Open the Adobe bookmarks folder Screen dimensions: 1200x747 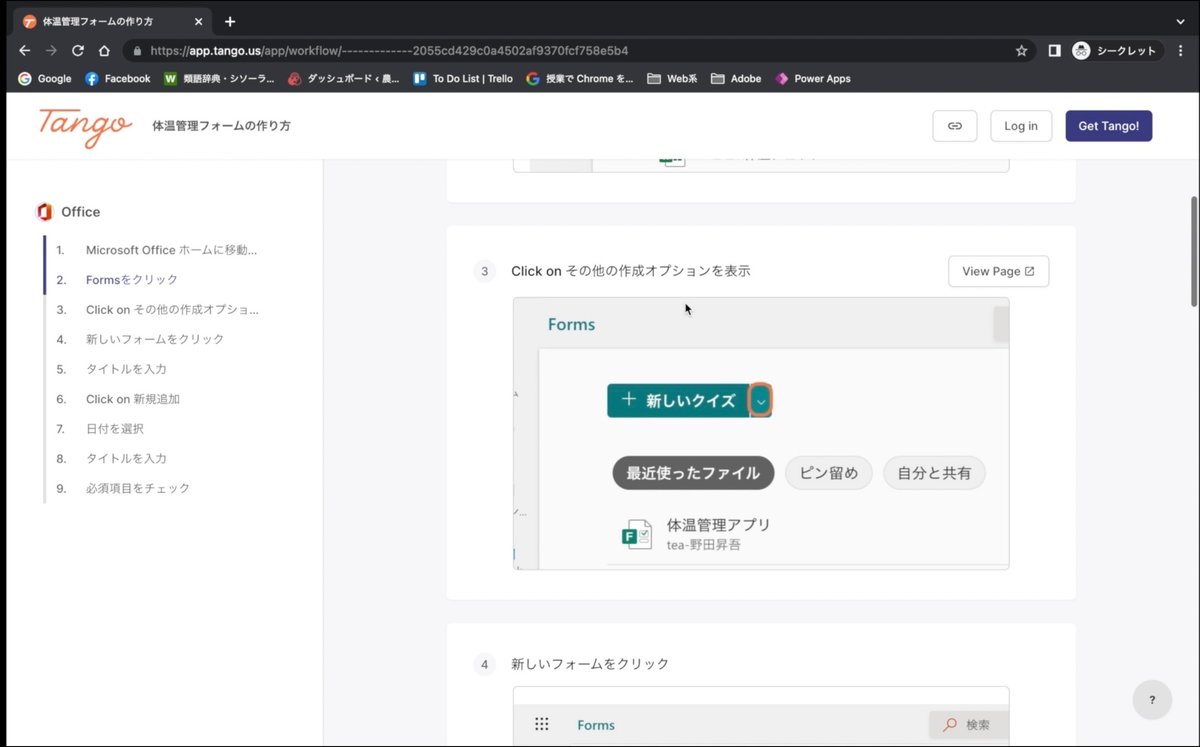736,78
